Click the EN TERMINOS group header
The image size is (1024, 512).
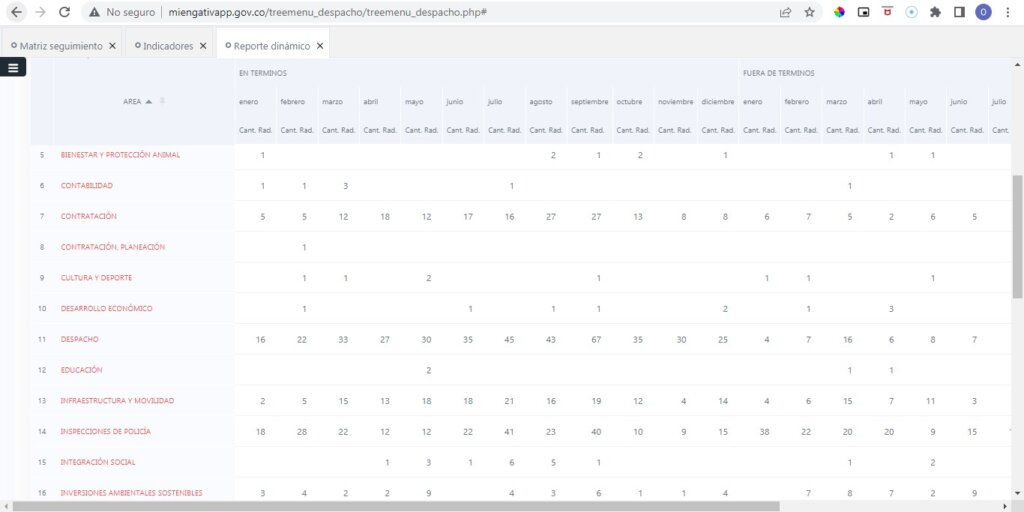click(263, 73)
